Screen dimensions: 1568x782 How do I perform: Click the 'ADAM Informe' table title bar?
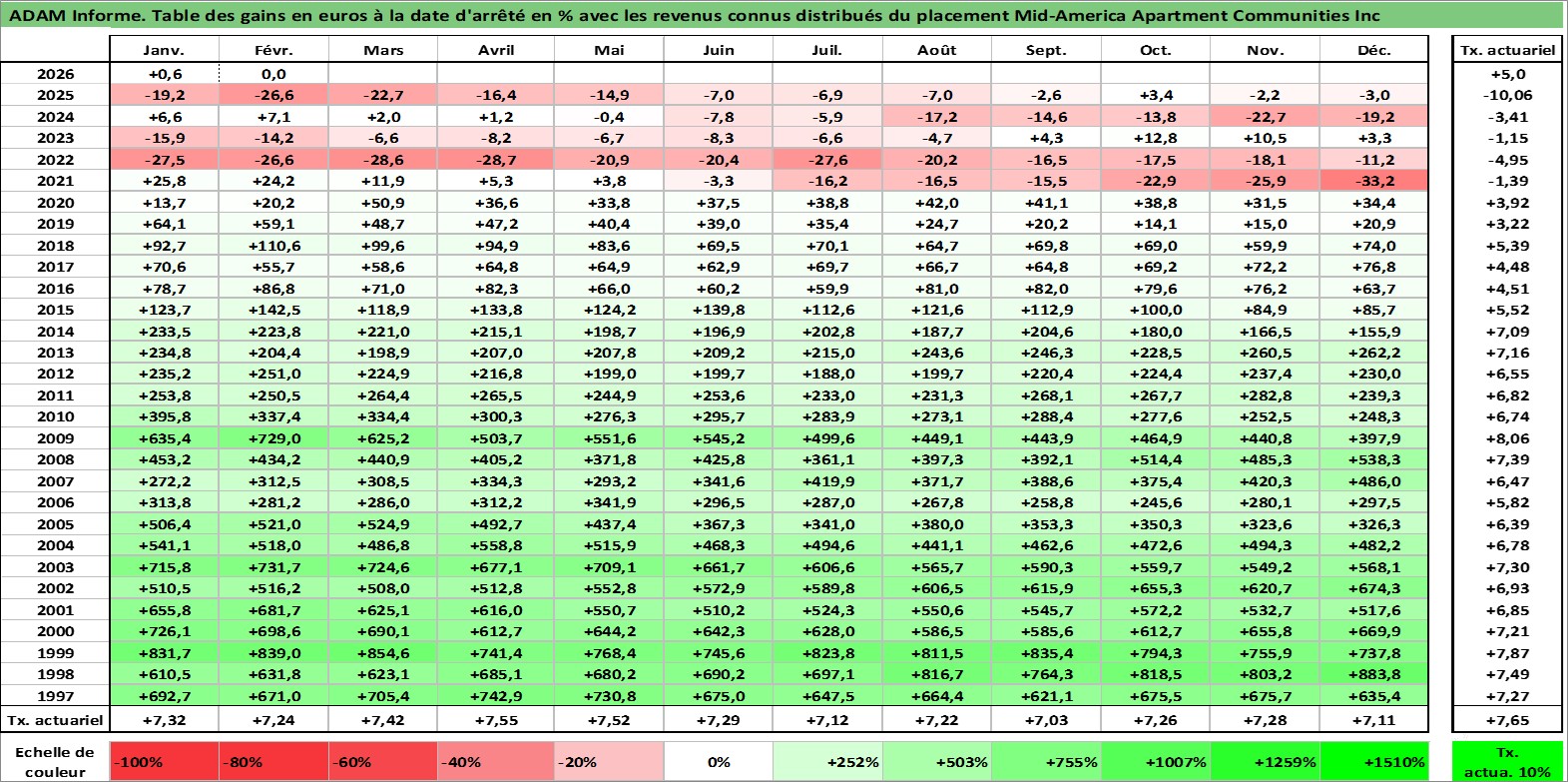pos(783,15)
